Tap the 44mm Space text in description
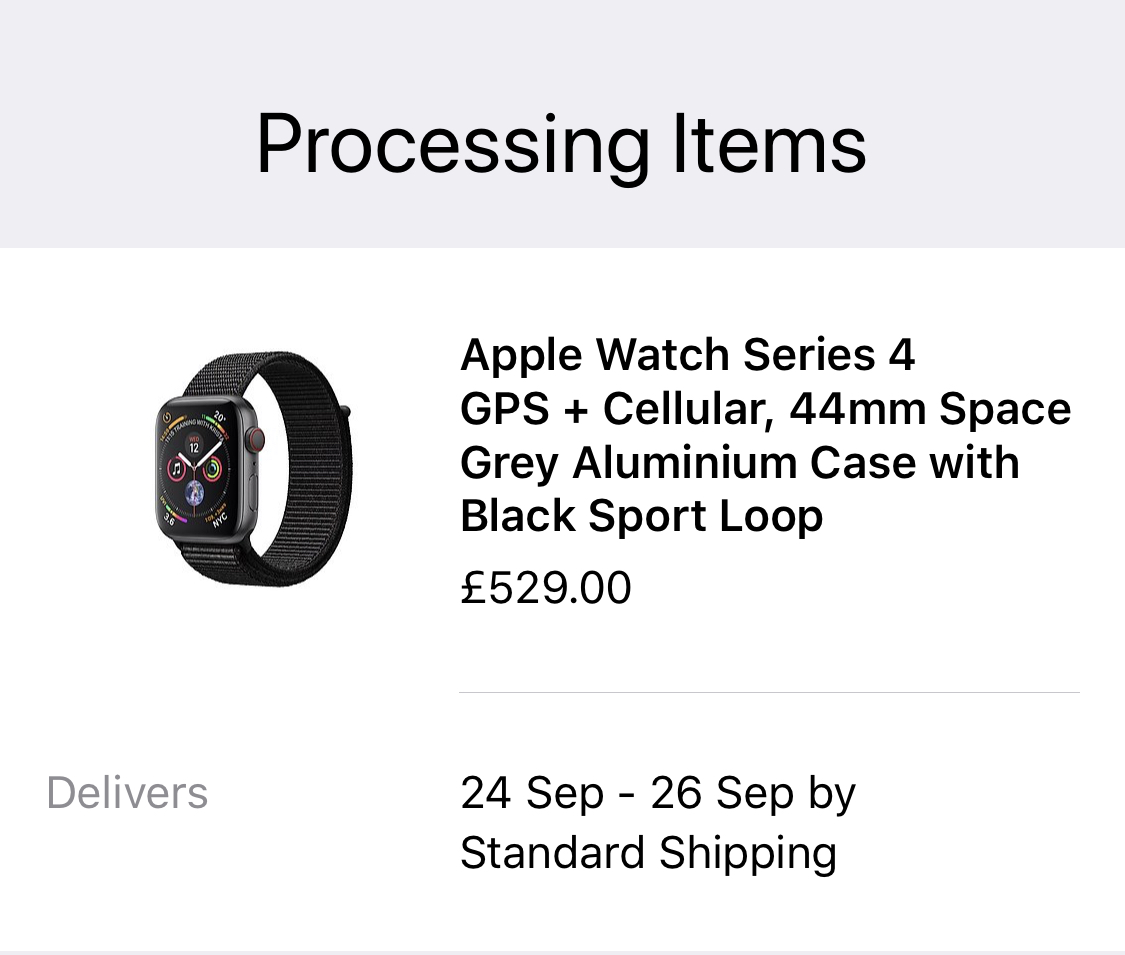Screen dimensions: 1125x955 pos(930,409)
